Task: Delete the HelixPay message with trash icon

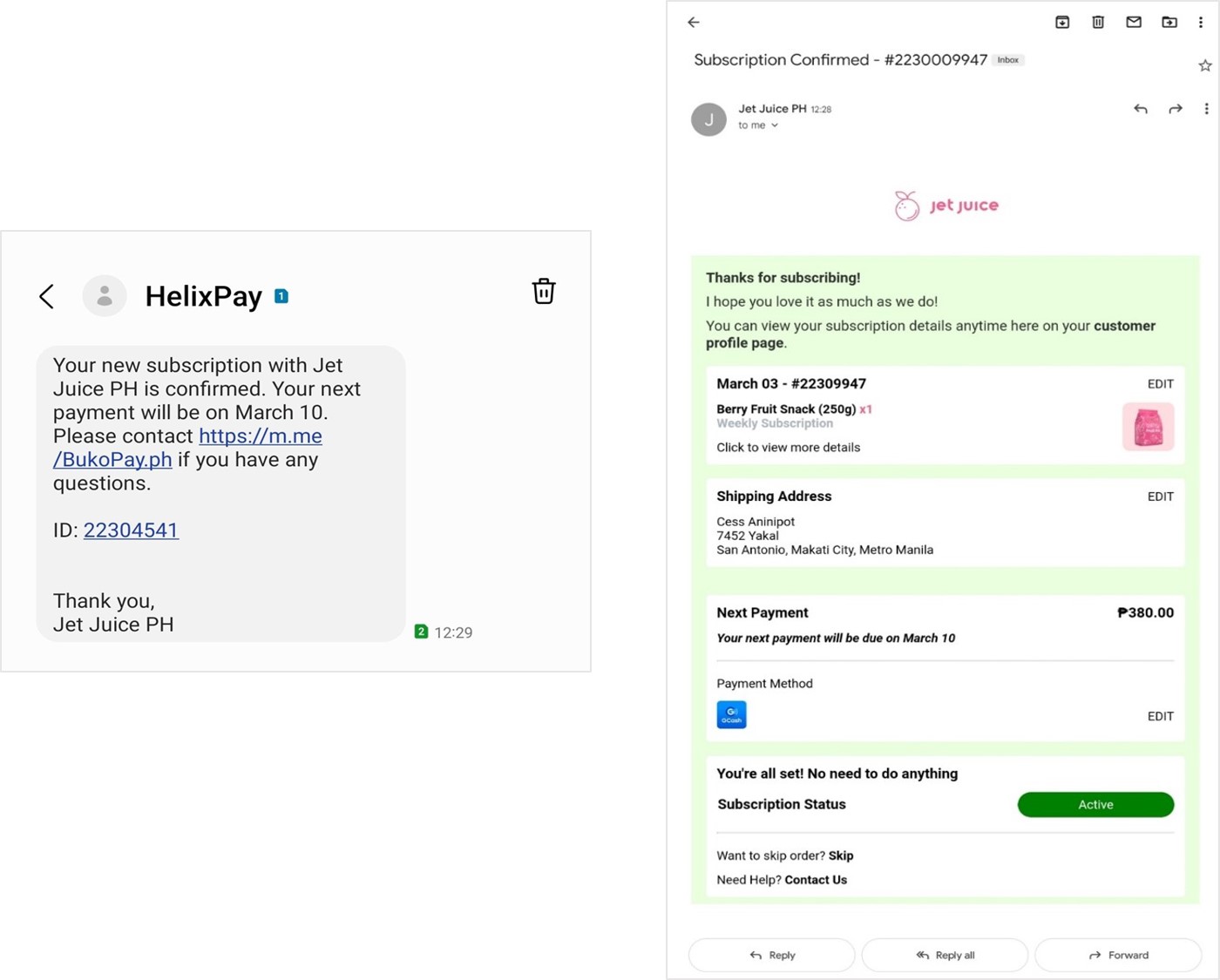Action: (x=544, y=291)
